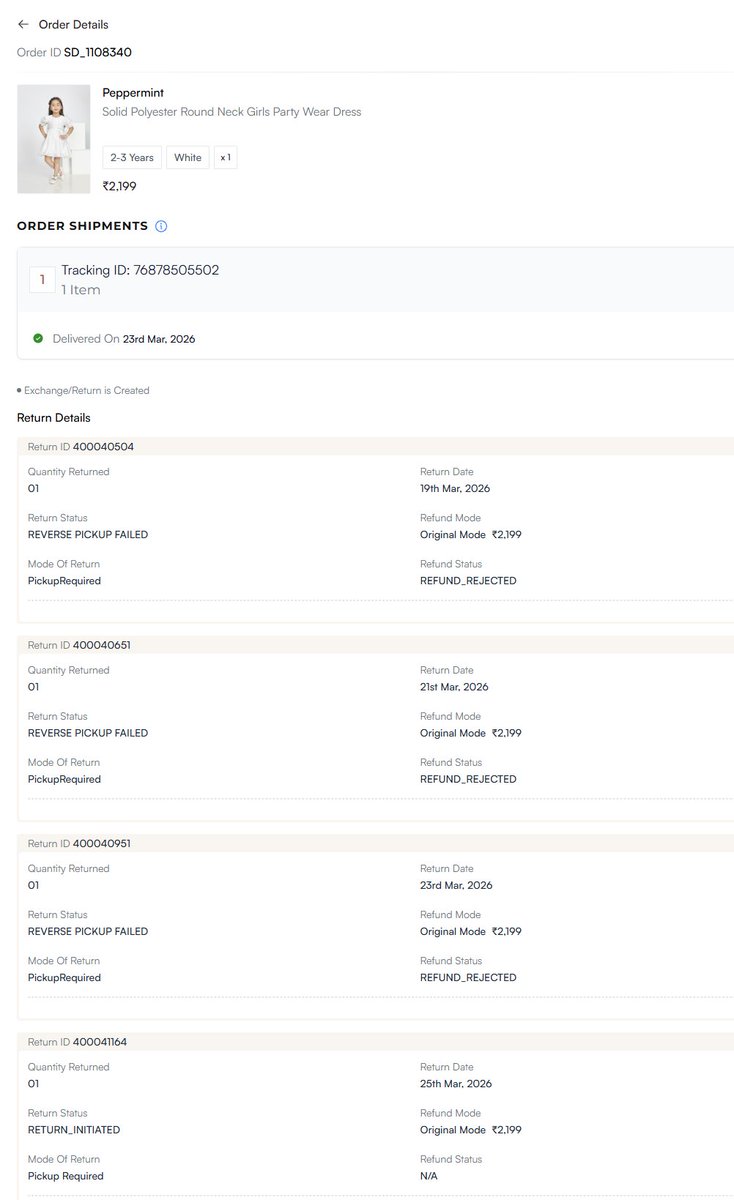Click the 1 Item shipment text
The width and height of the screenshot is (734, 1200).
(x=81, y=290)
